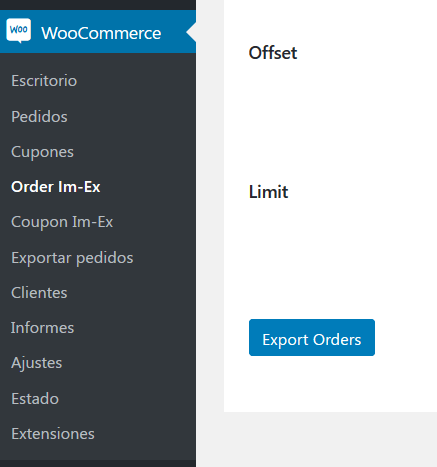
Task: Open the Order Im-Ex submenu item
Action: pos(56,187)
